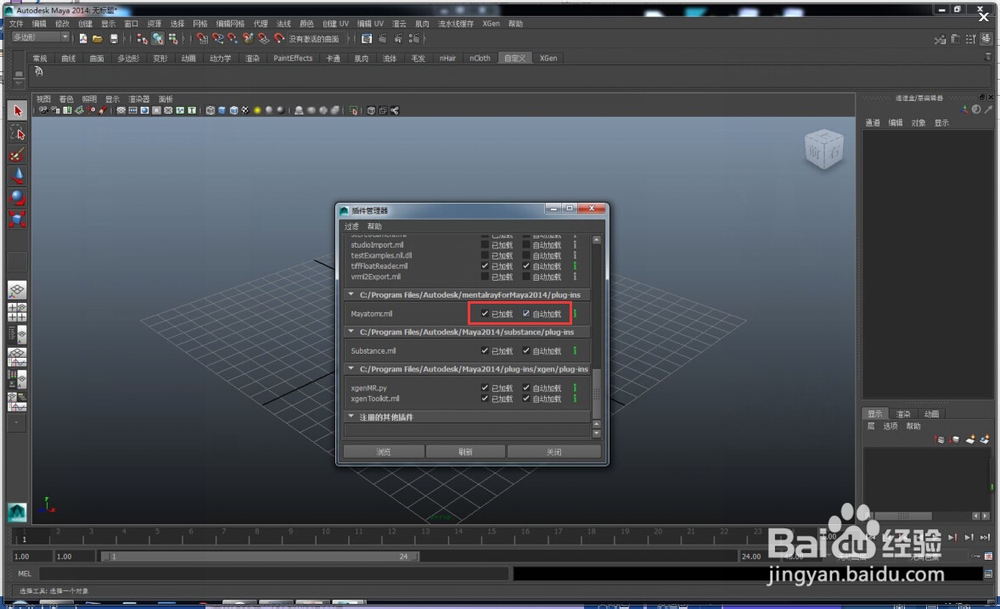Select by object type mode icon

click(158, 39)
